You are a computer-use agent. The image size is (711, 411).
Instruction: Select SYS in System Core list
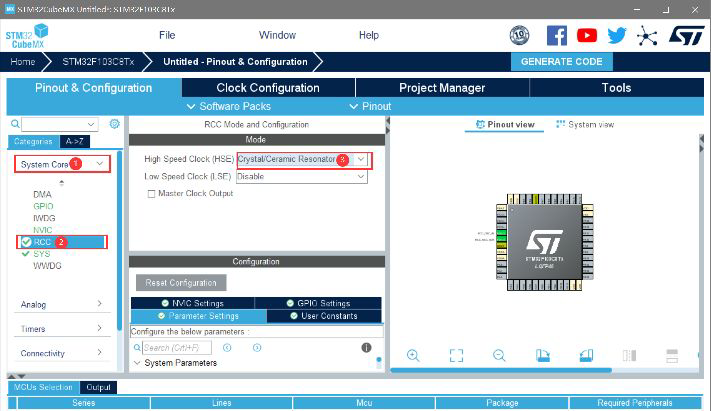(42, 254)
